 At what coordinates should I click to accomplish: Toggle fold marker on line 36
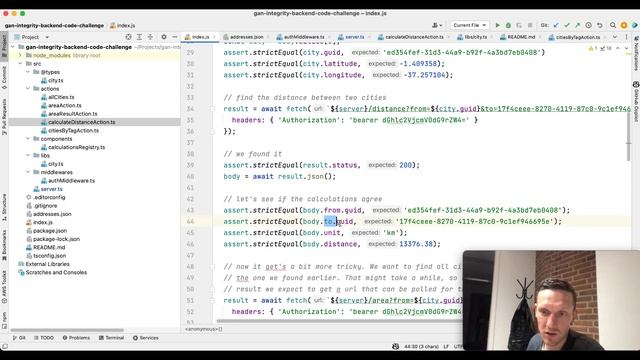click(213, 131)
